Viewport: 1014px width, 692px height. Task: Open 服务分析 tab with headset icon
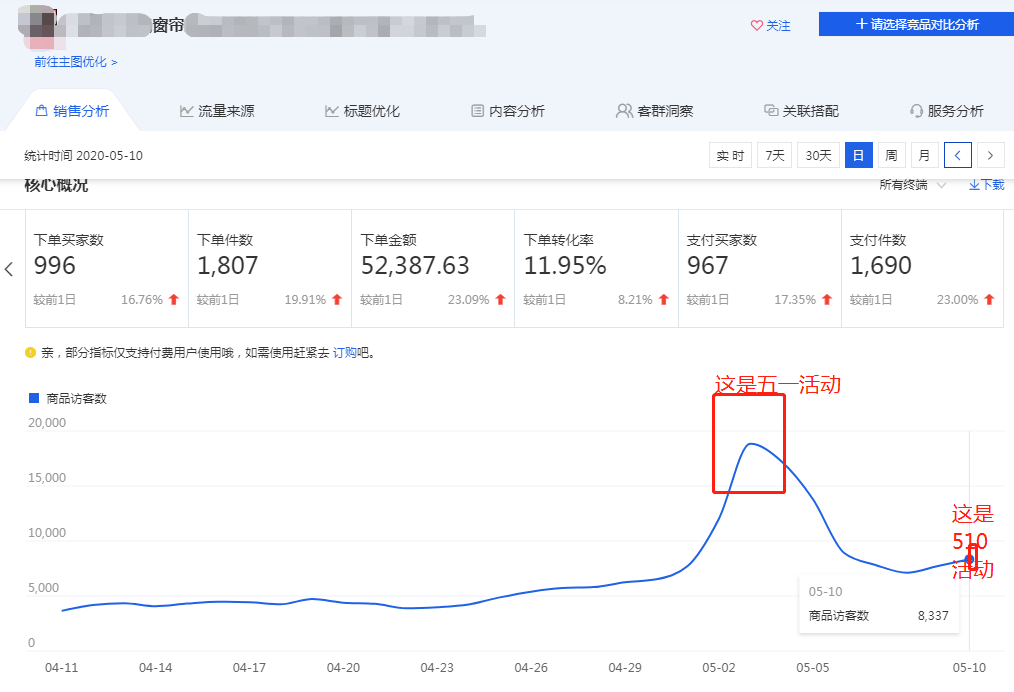[x=946, y=111]
